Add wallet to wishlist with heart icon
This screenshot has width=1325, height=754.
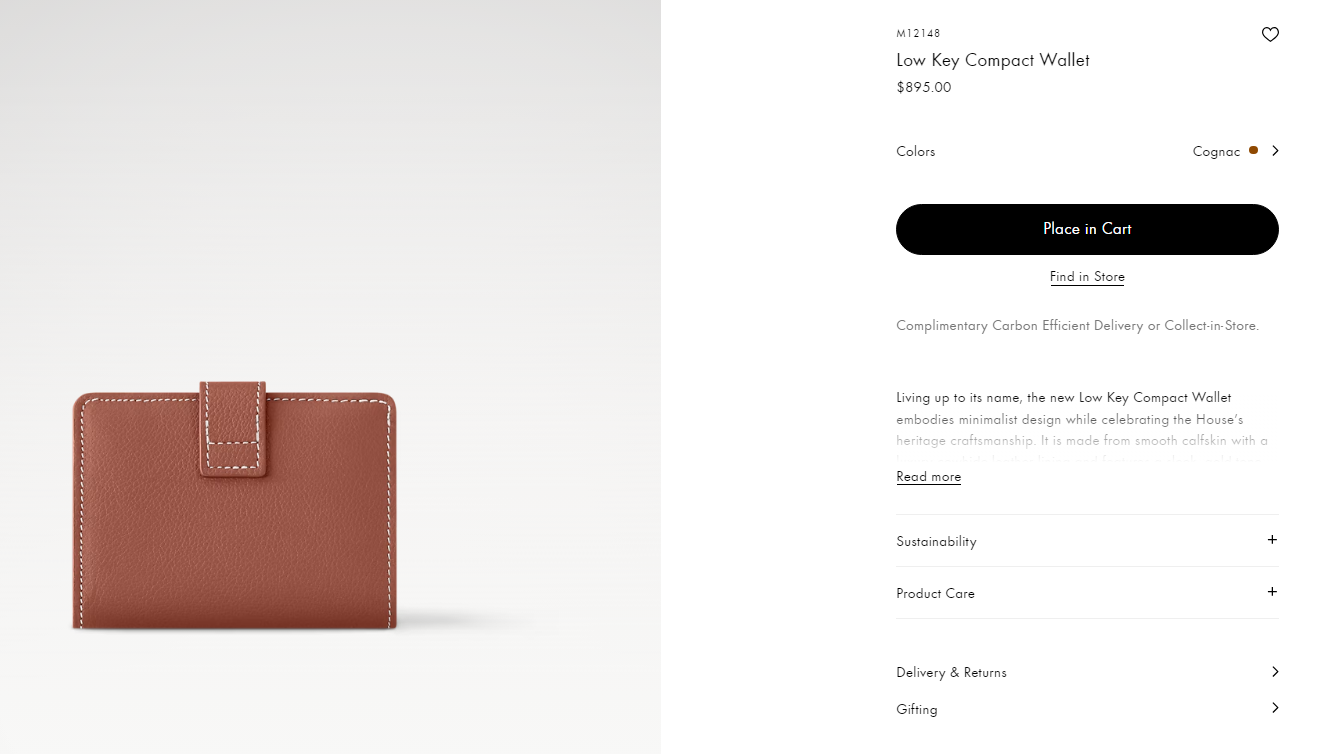tap(1270, 34)
